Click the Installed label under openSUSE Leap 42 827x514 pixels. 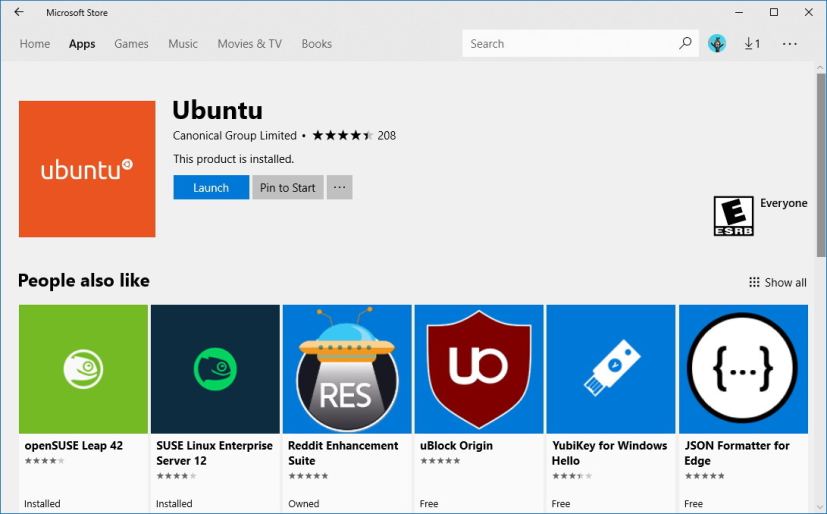coord(42,503)
